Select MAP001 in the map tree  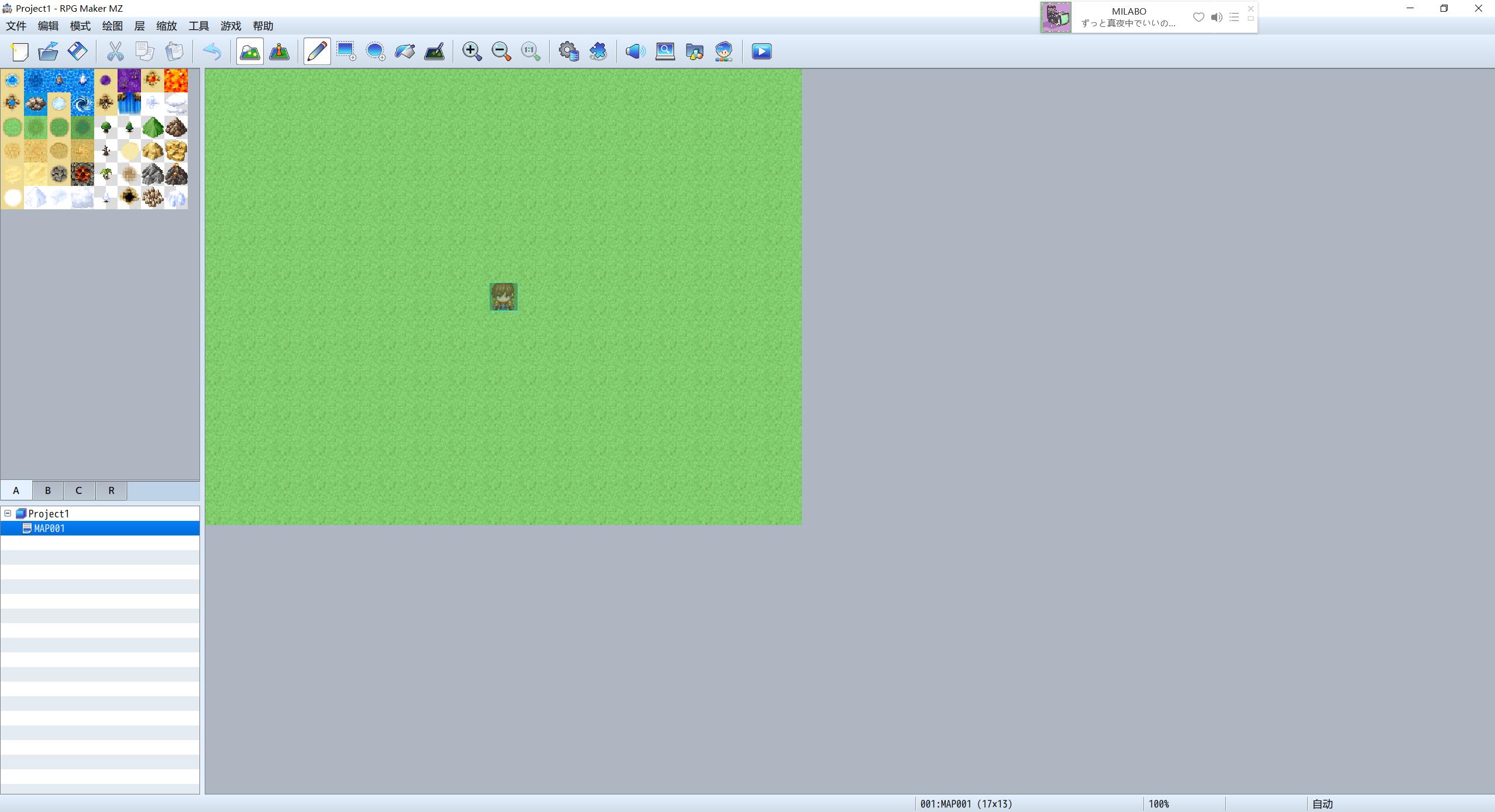100,528
